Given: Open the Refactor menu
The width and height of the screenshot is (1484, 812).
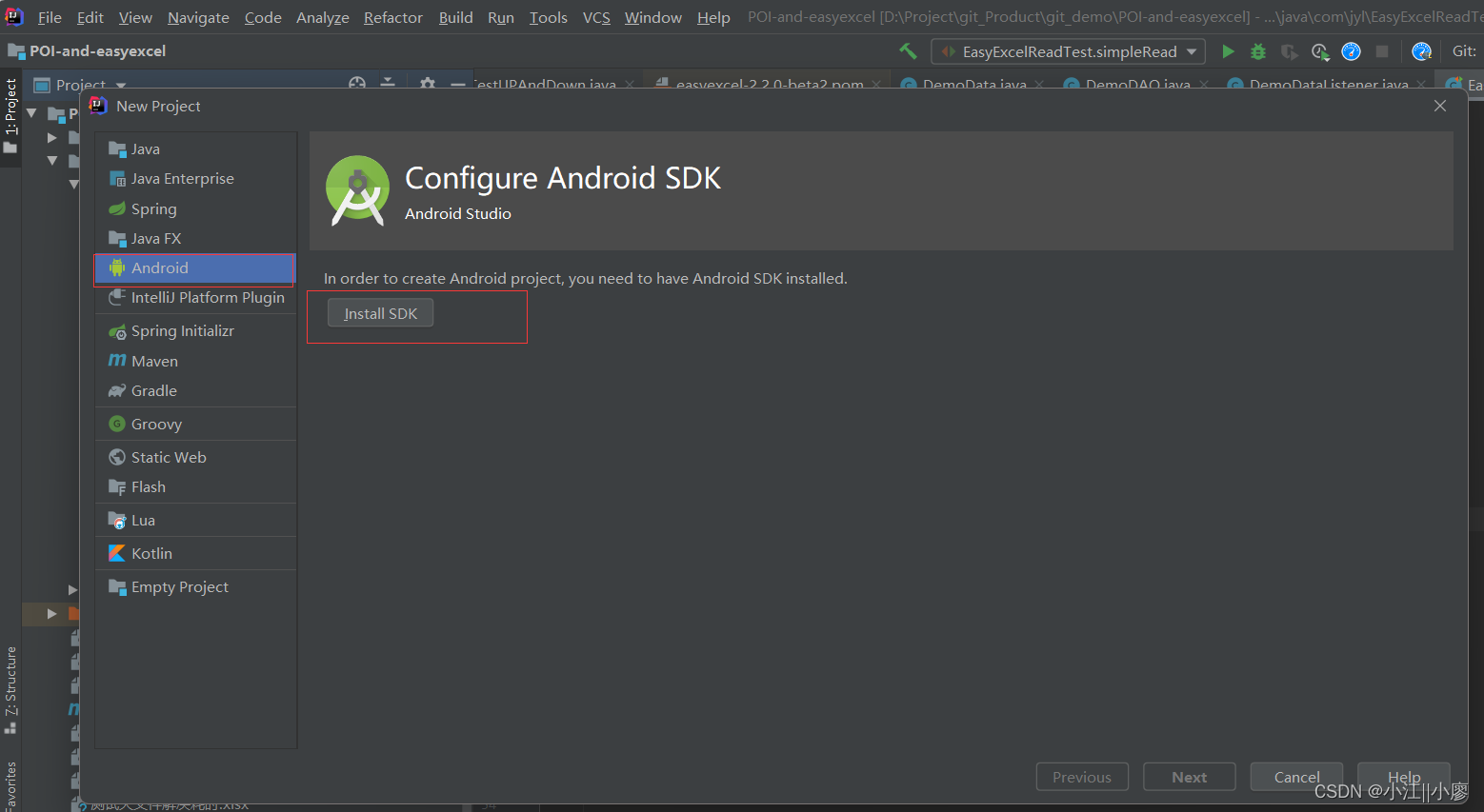Looking at the screenshot, I should [x=392, y=17].
